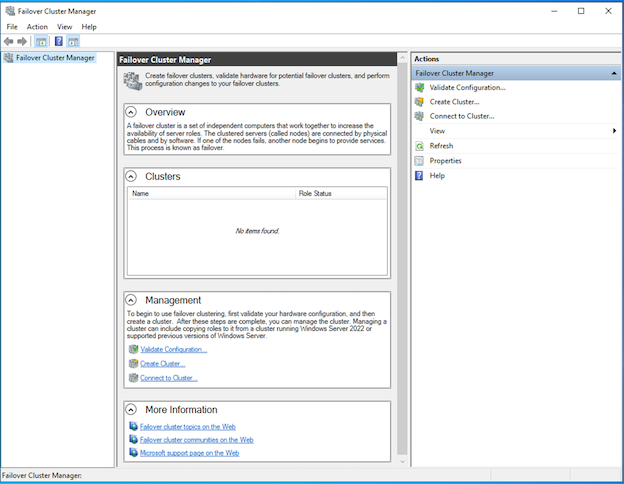The height and width of the screenshot is (484, 624).
Task: Open Properties from the Actions pane
Action: [445, 161]
